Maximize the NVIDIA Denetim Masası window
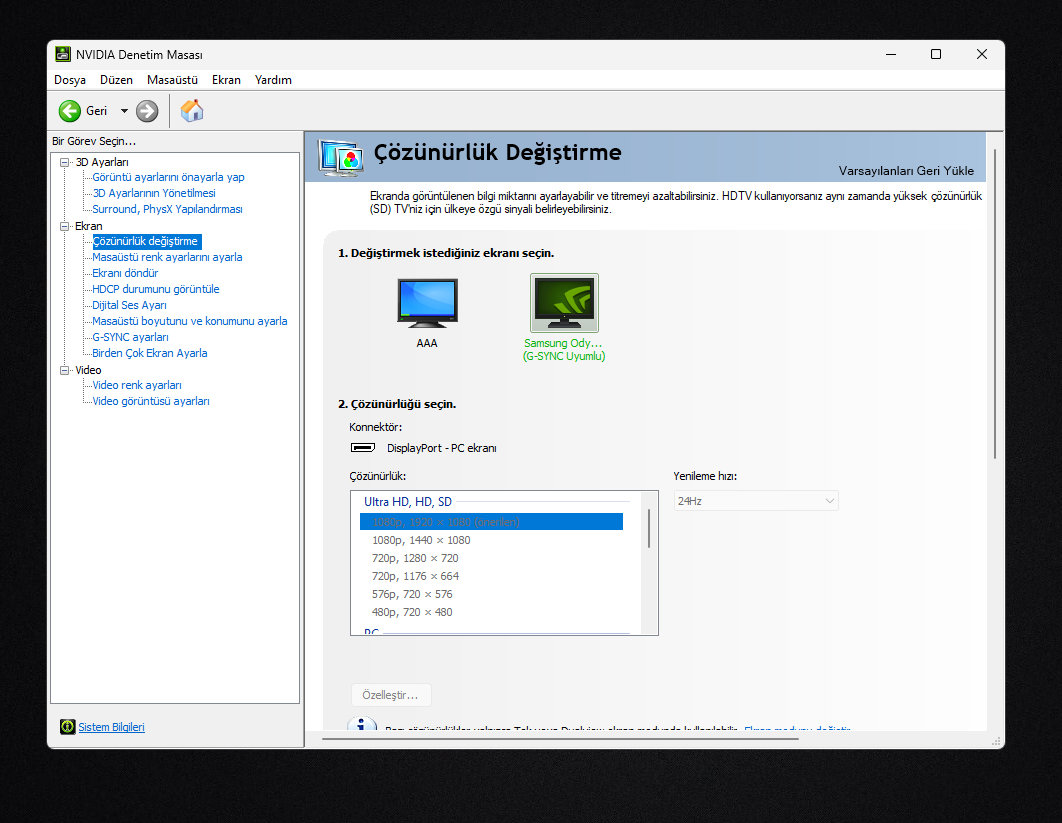The height and width of the screenshot is (823, 1062). pyautogui.click(x=936, y=54)
